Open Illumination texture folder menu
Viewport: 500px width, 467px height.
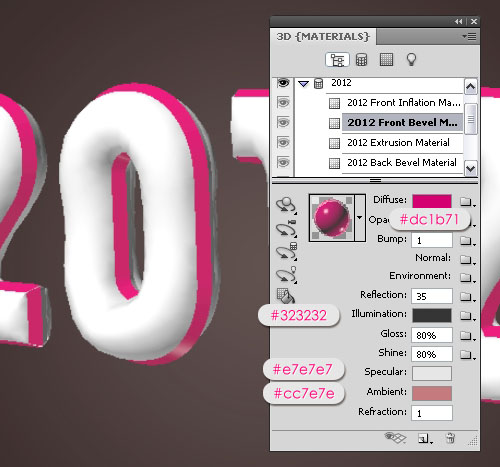pos(467,315)
